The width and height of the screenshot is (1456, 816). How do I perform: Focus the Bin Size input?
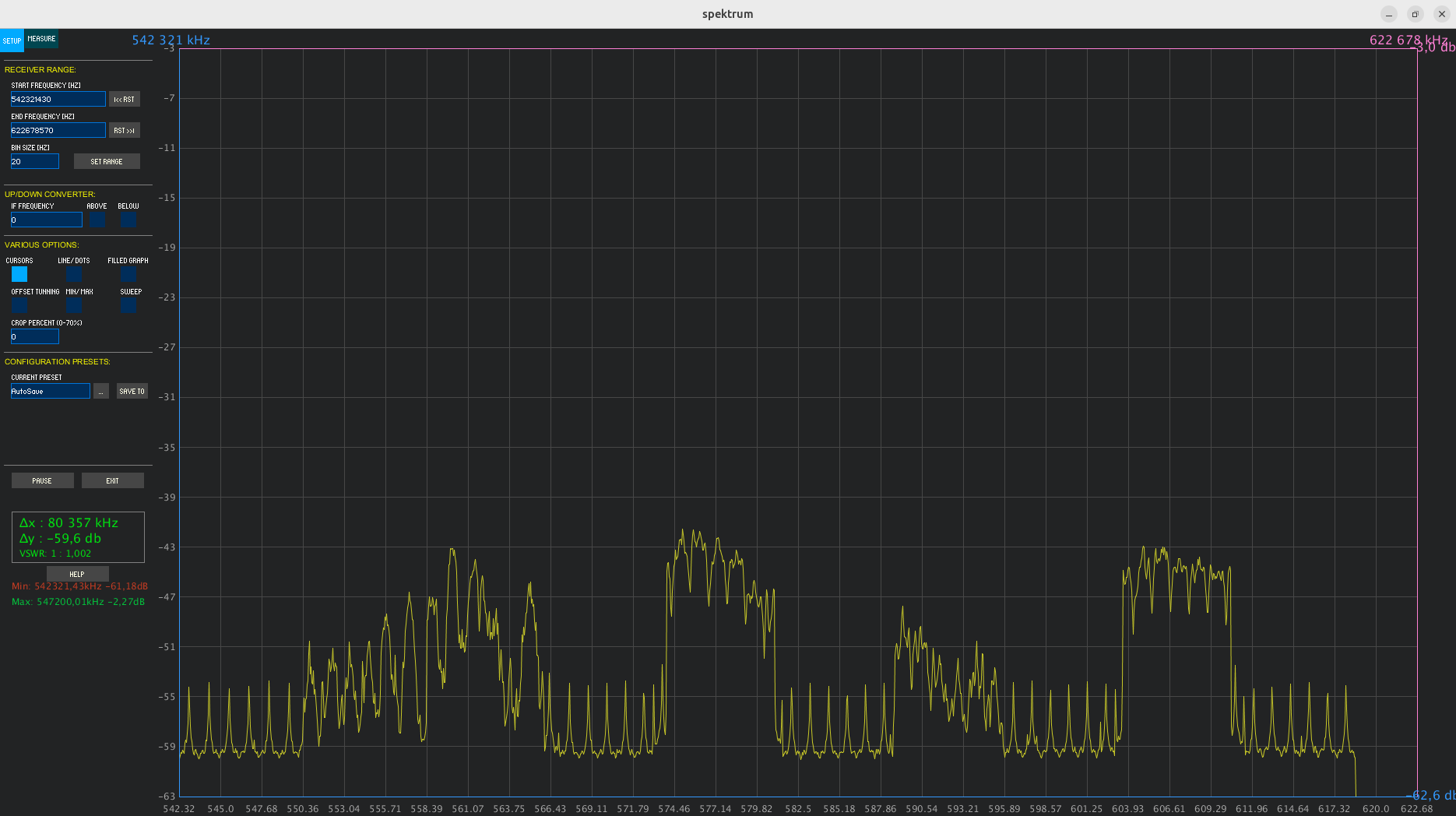34,161
